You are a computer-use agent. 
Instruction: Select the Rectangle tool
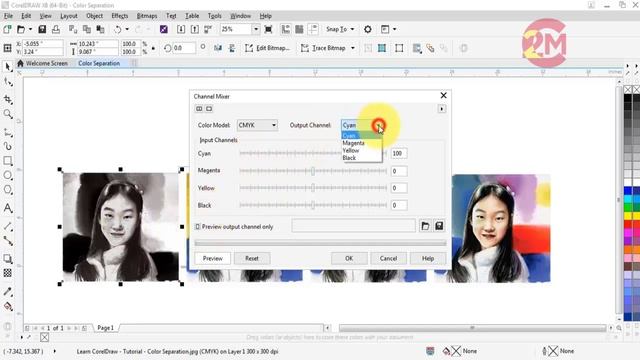tap(8, 160)
